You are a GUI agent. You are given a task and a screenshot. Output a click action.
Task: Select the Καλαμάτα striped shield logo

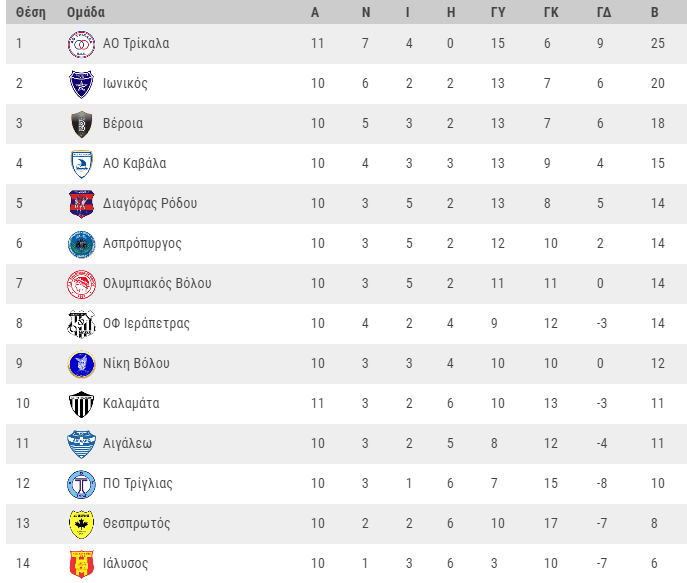(x=81, y=404)
